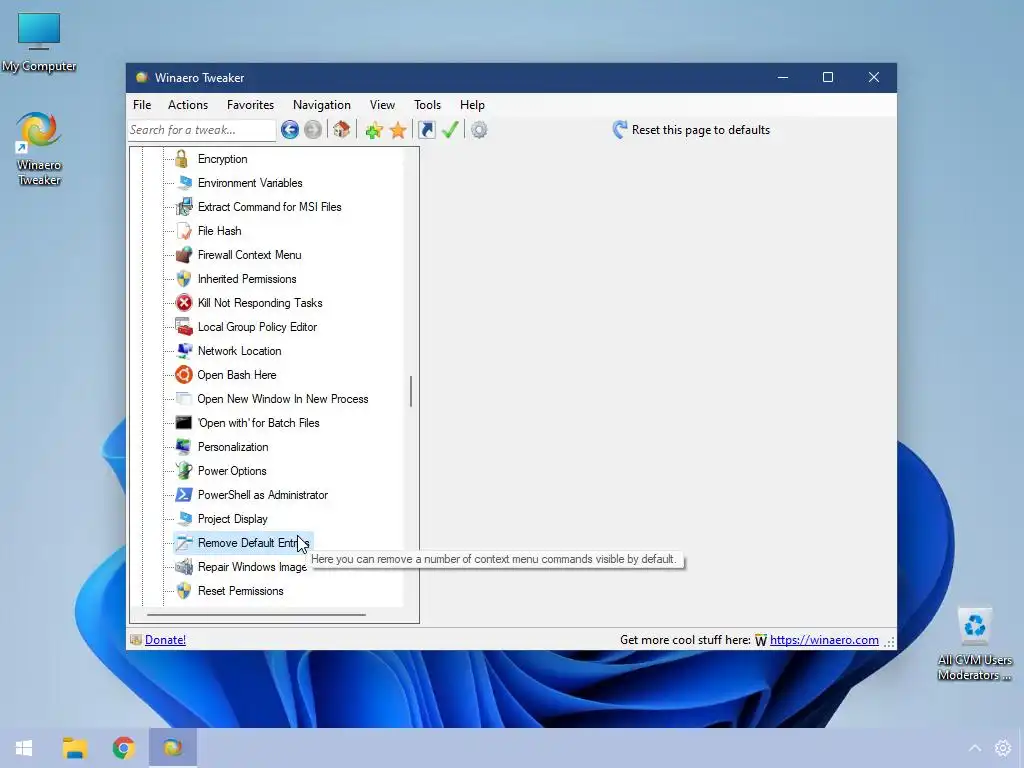
Task: Open settings via the toolbar gear icon
Action: click(479, 130)
